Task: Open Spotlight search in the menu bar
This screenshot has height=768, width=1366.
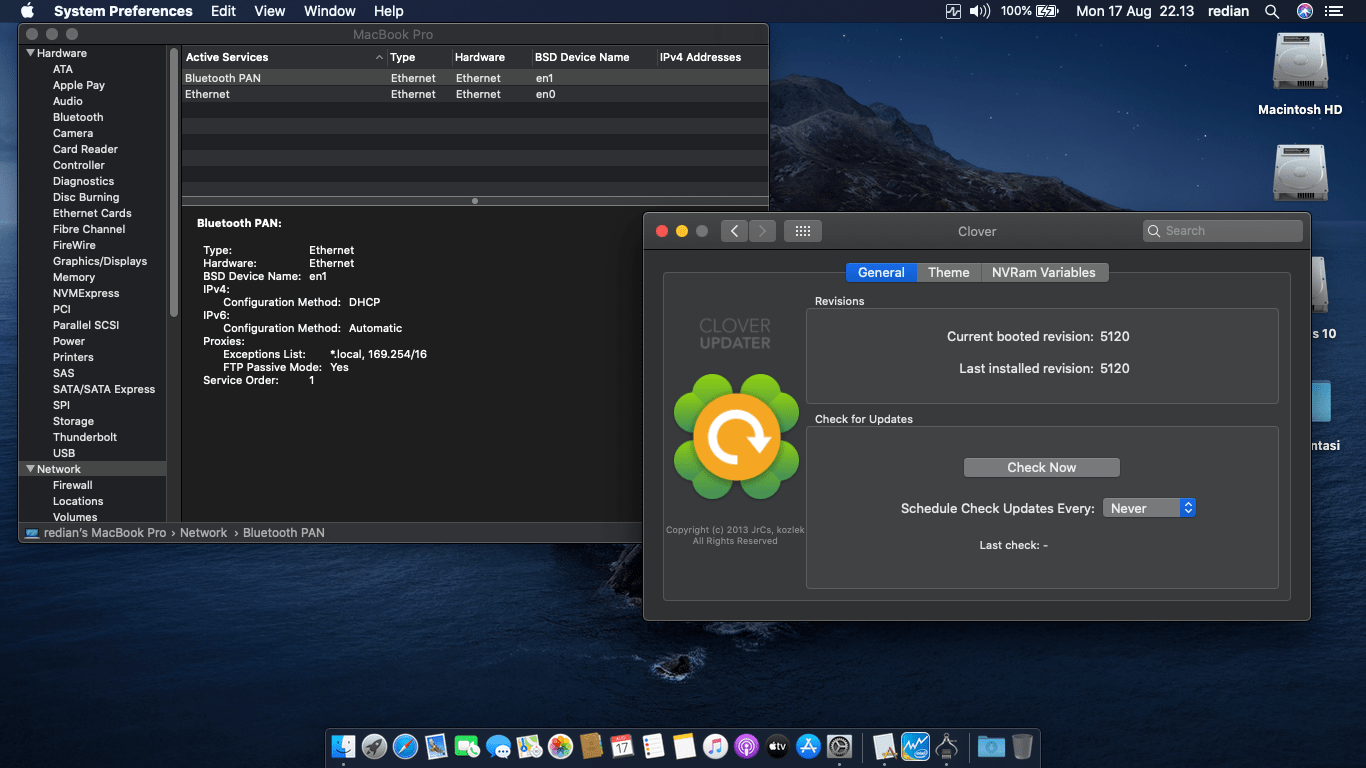Action: 1272,11
